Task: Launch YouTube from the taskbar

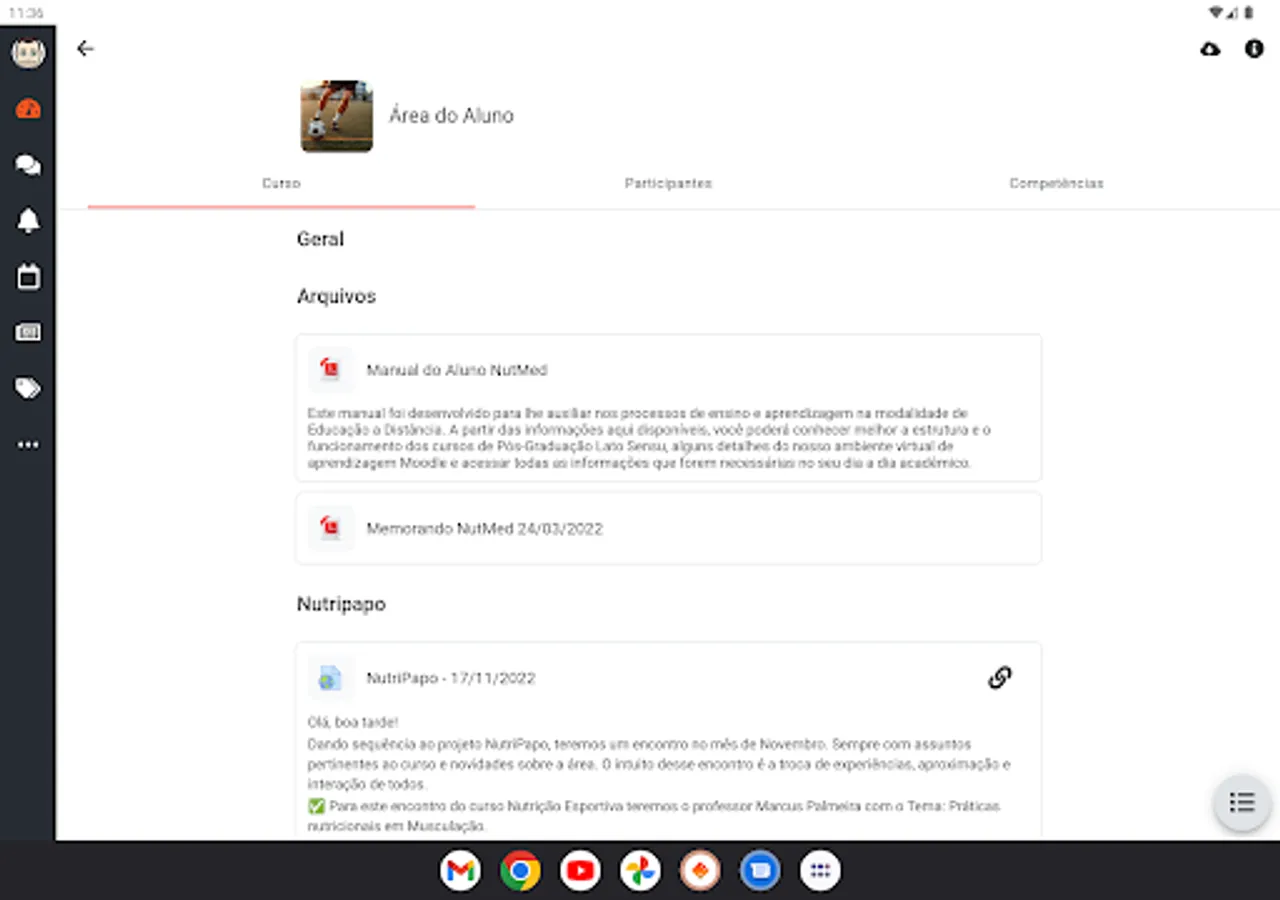Action: click(x=580, y=872)
